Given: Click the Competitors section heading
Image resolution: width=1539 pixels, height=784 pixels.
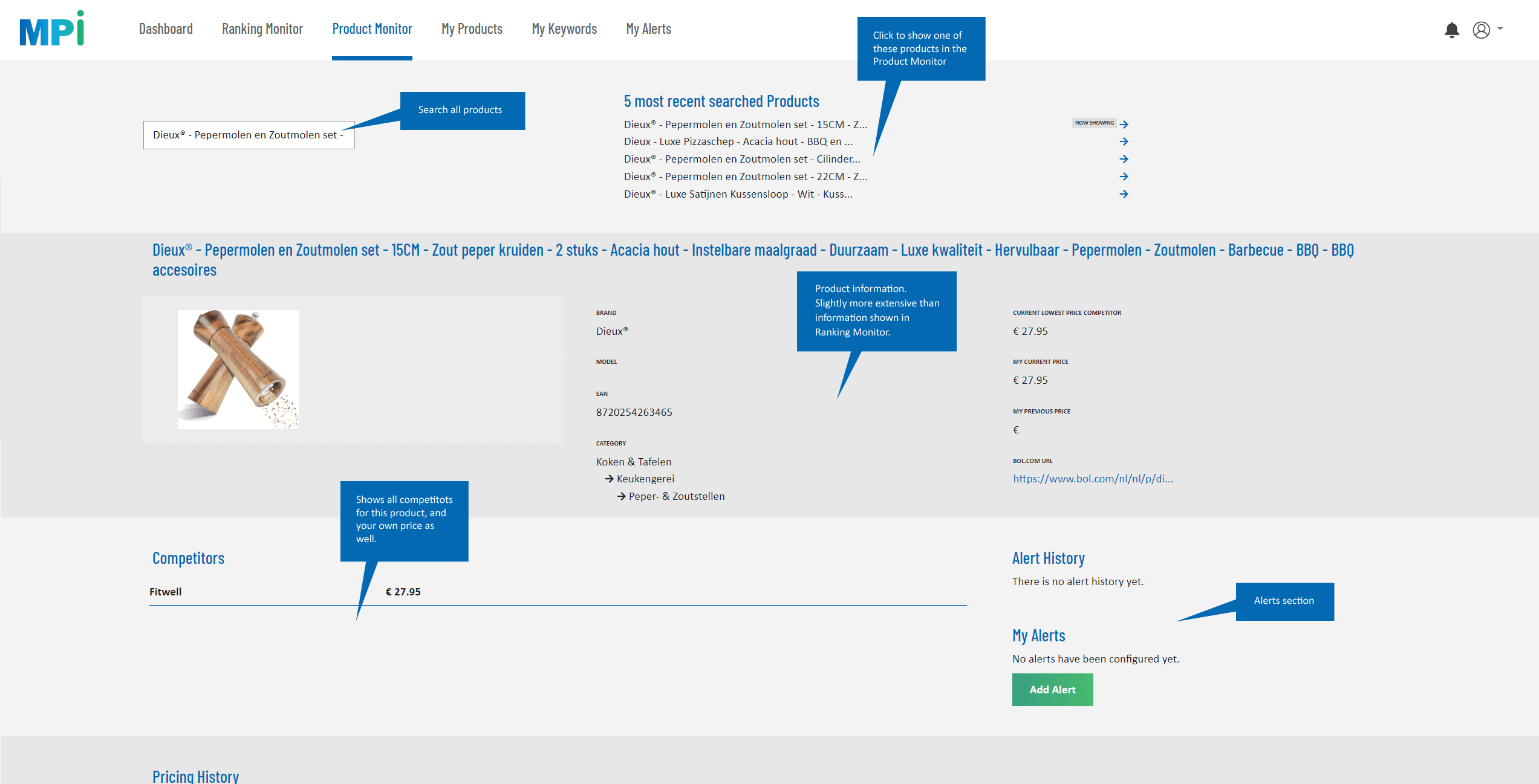Looking at the screenshot, I should [x=188, y=558].
